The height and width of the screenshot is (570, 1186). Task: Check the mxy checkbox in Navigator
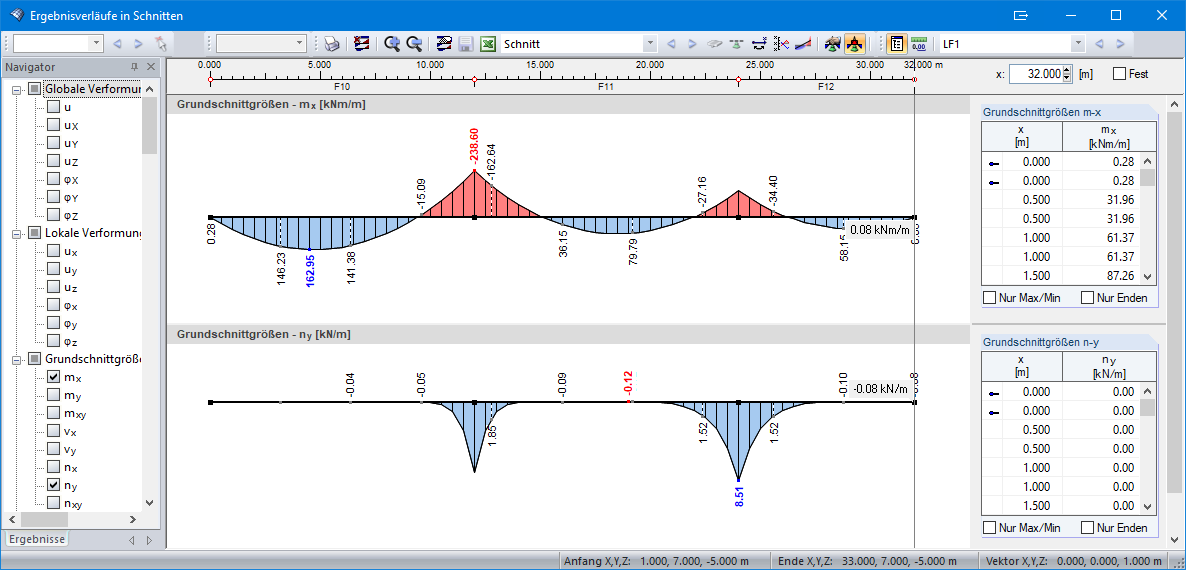point(54,413)
